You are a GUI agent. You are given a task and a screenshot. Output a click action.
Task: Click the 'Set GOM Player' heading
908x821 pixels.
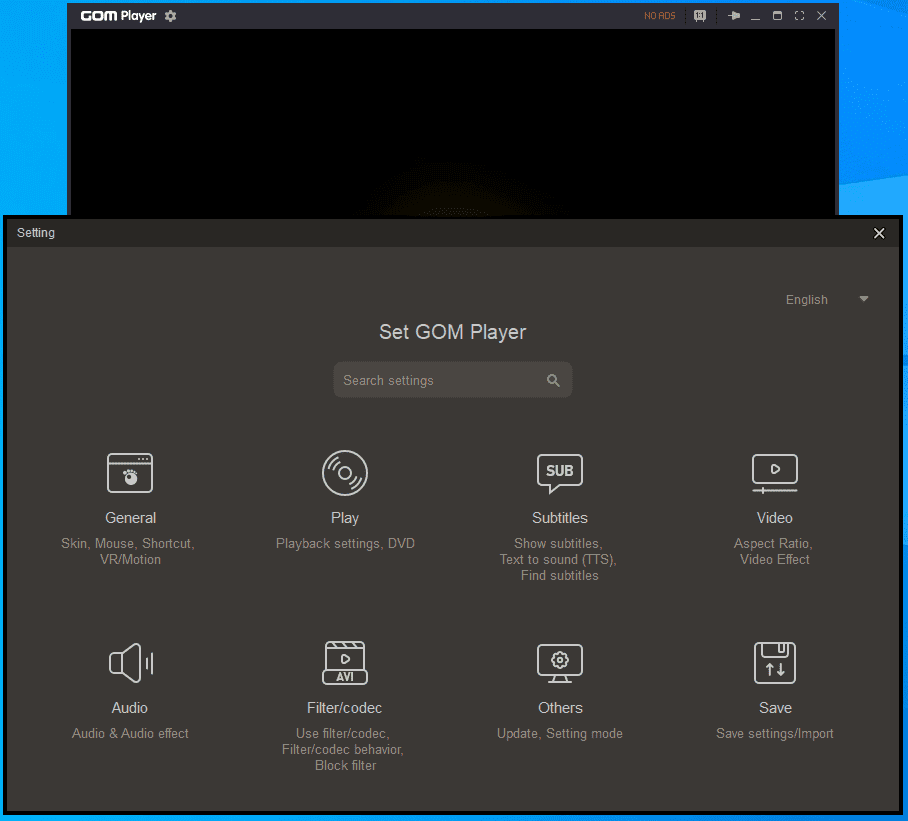pyautogui.click(x=452, y=332)
